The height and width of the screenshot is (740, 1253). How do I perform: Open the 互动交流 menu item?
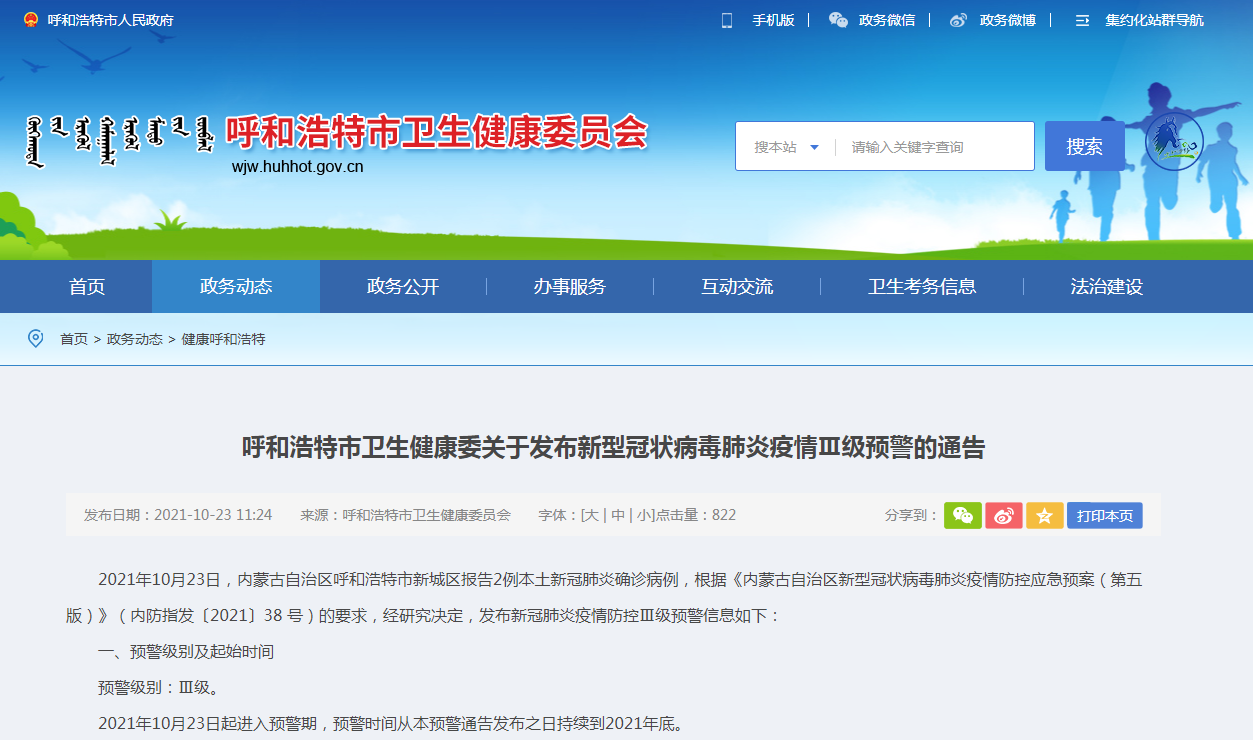(738, 286)
